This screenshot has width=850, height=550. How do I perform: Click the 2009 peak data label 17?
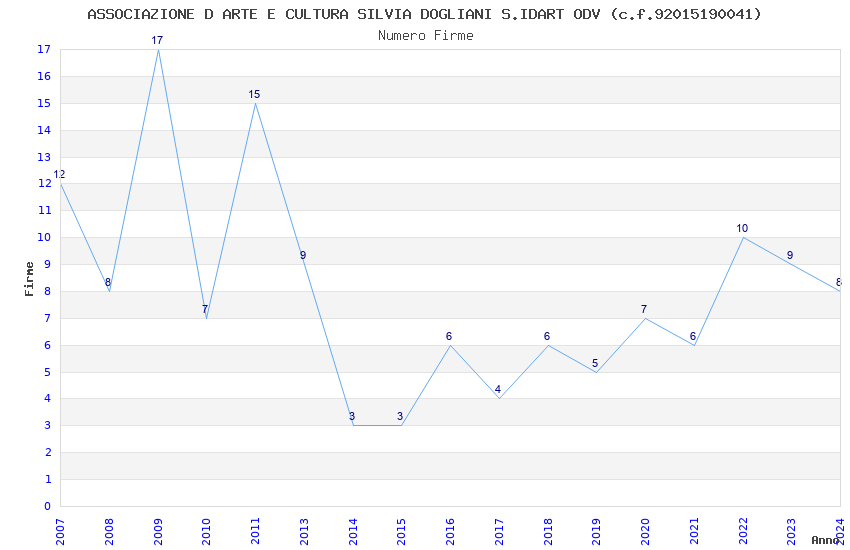pos(157,40)
